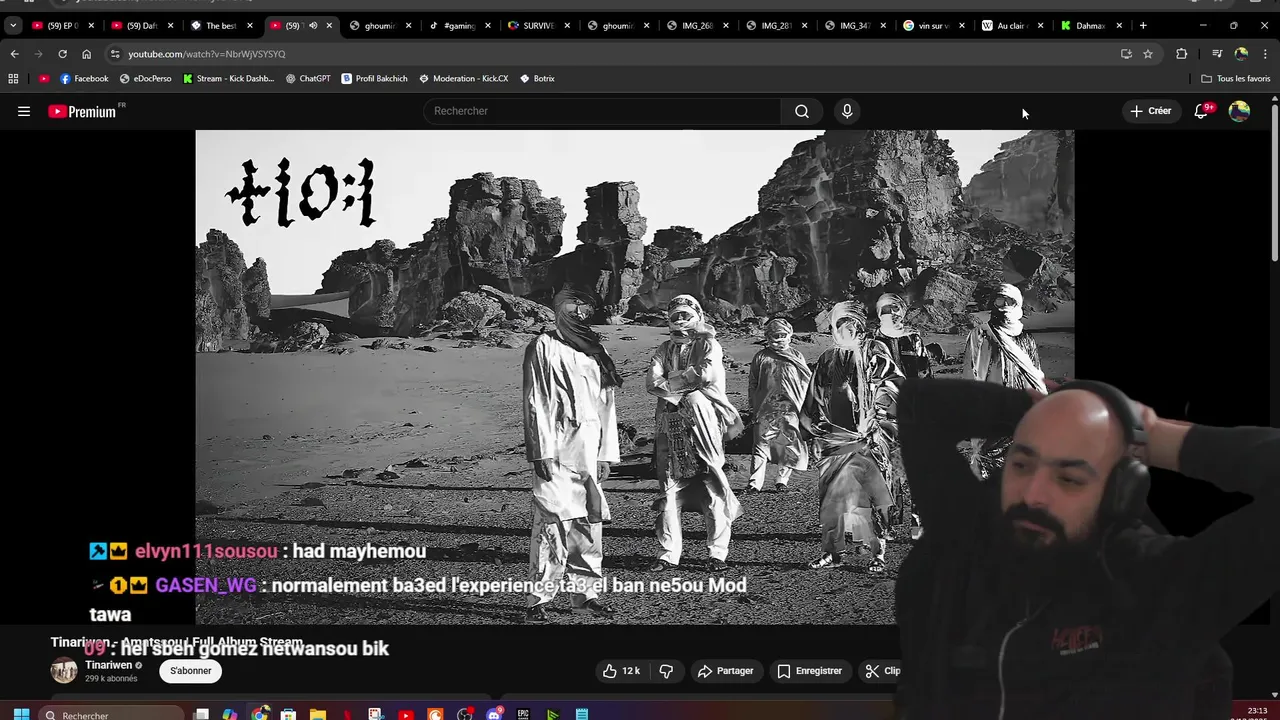The image size is (1280, 720).
Task: Click the Tinariwen video player
Action: [x=634, y=377]
